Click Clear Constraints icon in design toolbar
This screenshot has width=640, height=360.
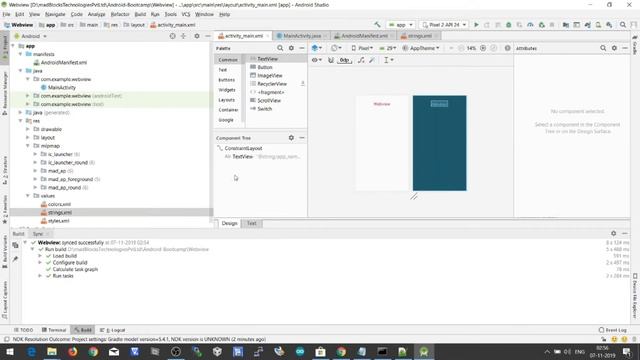361,60
